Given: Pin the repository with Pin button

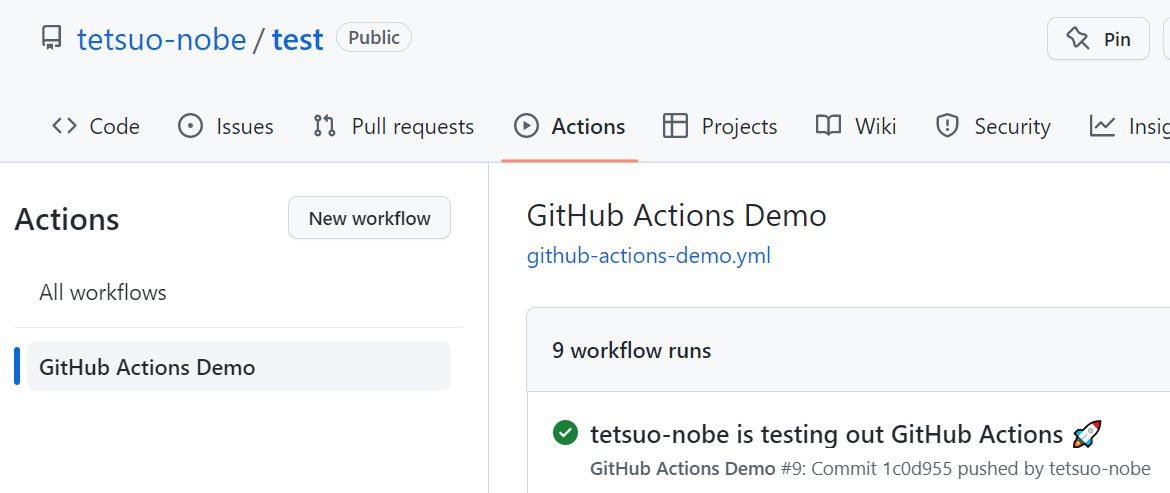Looking at the screenshot, I should tap(1098, 39).
